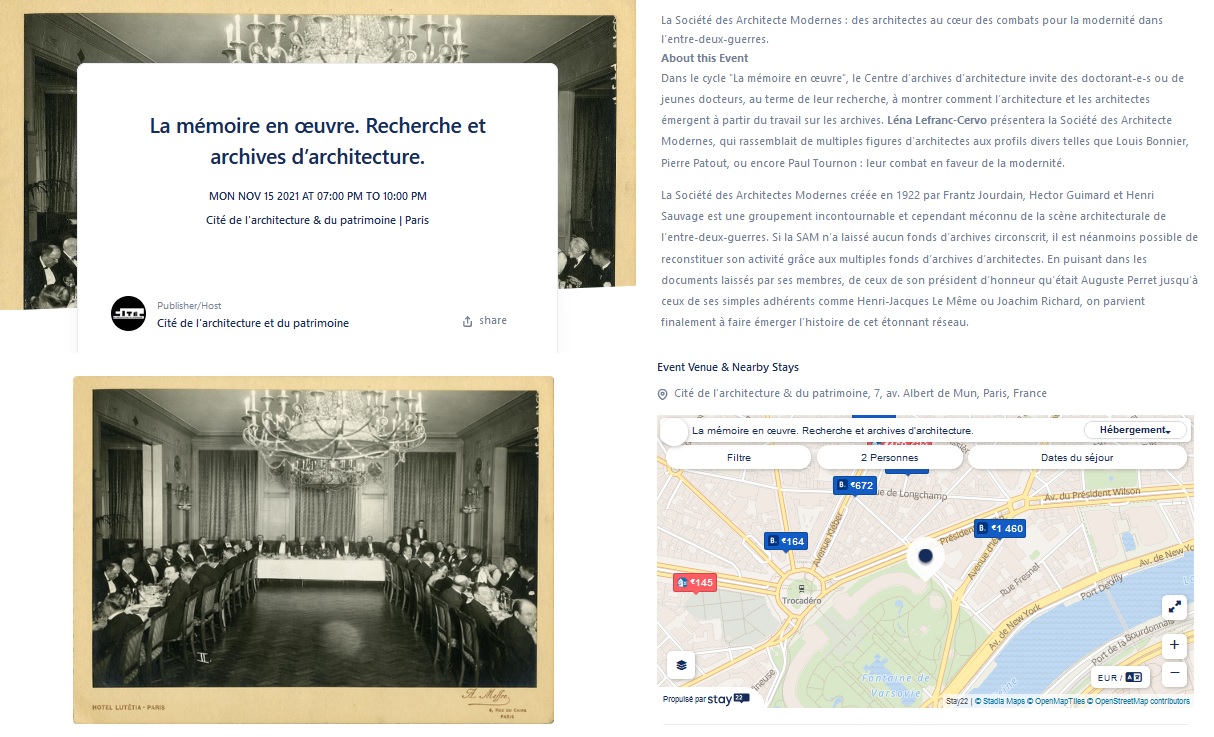
Task: Select the €672 hotel price marker
Action: [855, 485]
